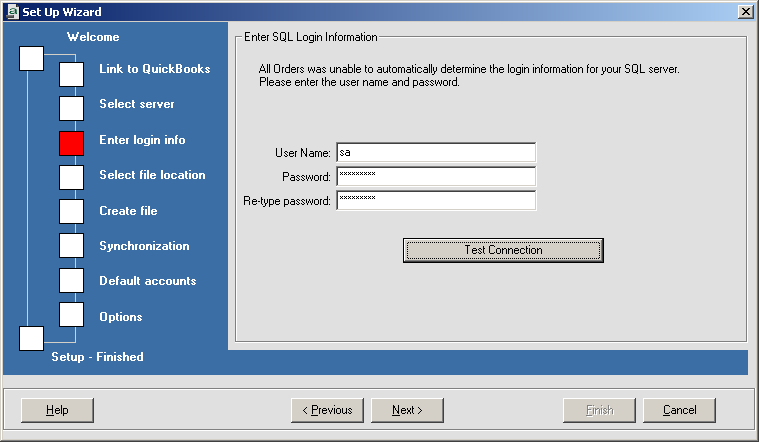Focus the Password input field
The image size is (759, 442).
[x=436, y=176]
